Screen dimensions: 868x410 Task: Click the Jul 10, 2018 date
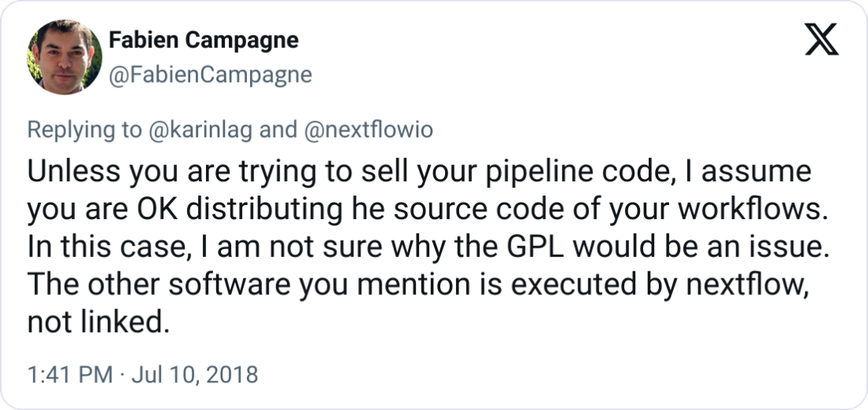tap(195, 375)
